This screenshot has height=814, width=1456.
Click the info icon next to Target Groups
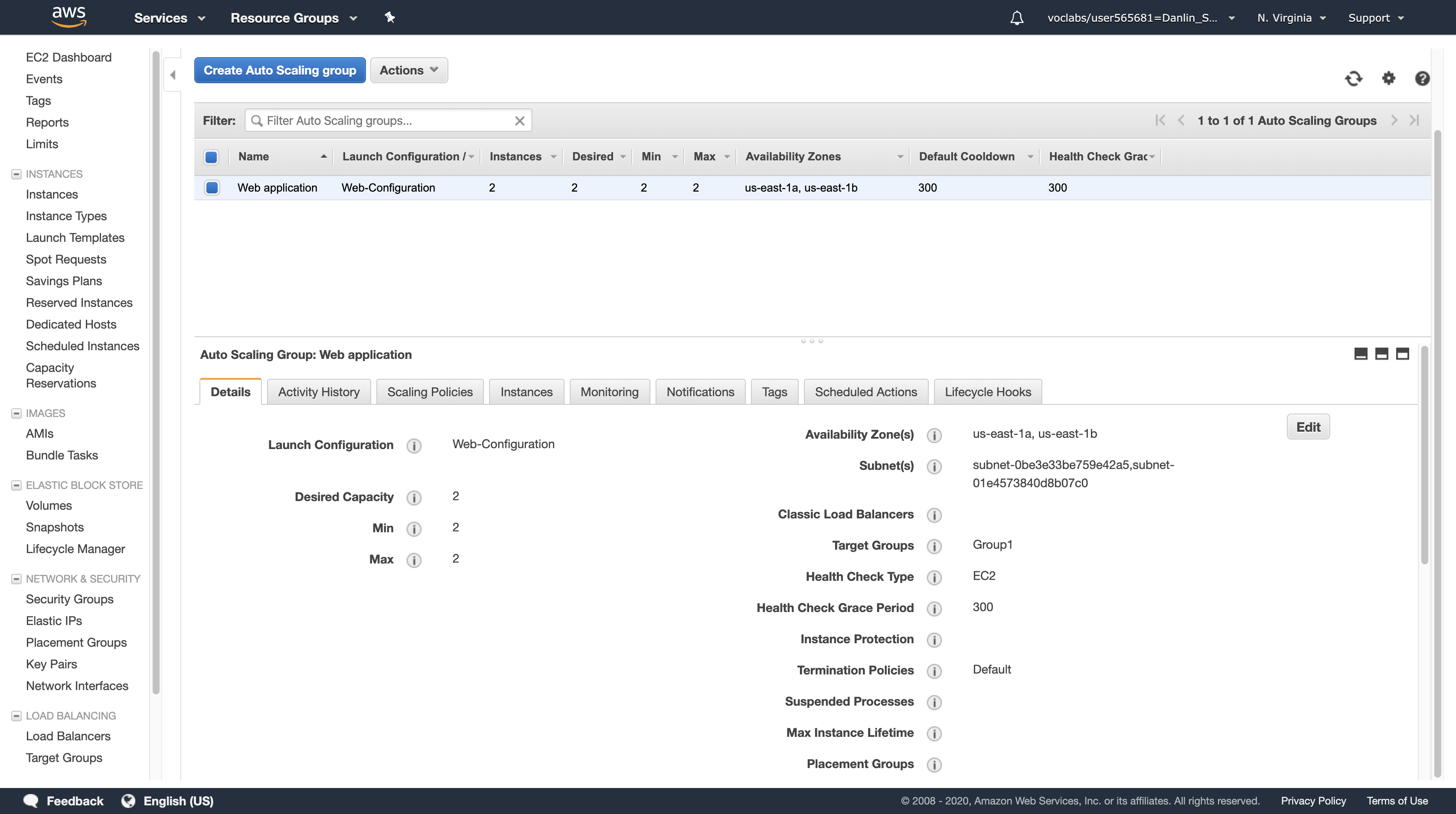point(934,546)
